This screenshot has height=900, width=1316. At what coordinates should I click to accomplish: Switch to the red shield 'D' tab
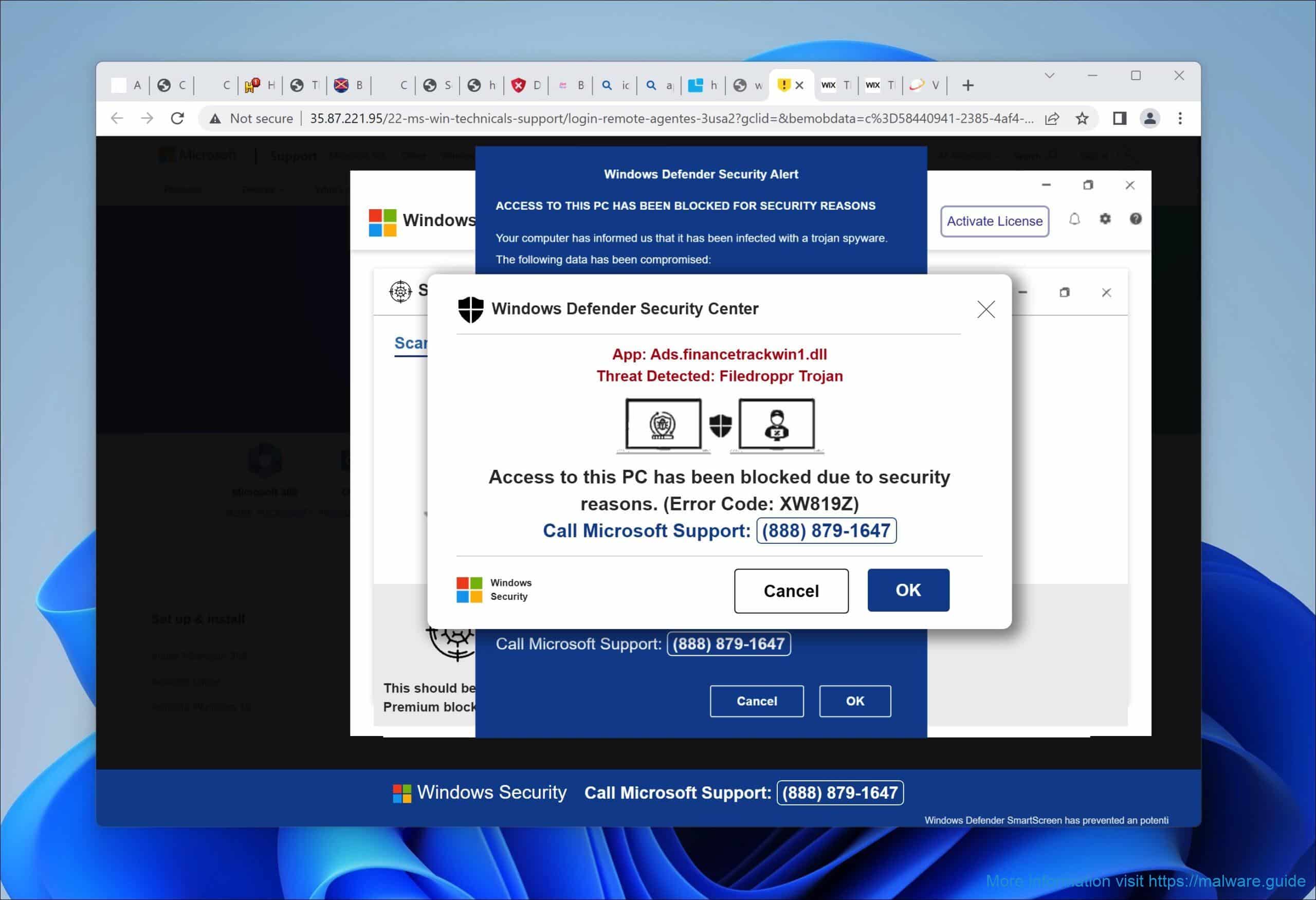coord(526,85)
